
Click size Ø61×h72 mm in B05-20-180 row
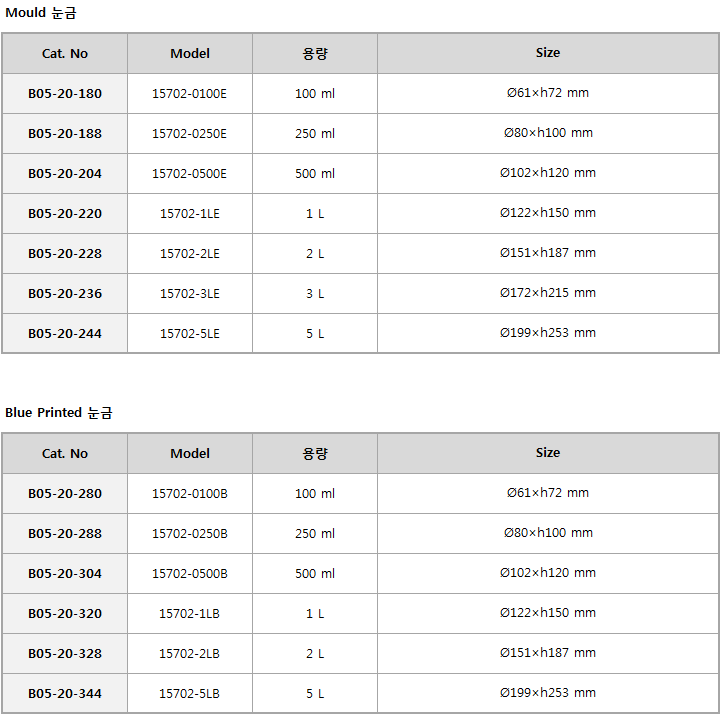(x=548, y=93)
